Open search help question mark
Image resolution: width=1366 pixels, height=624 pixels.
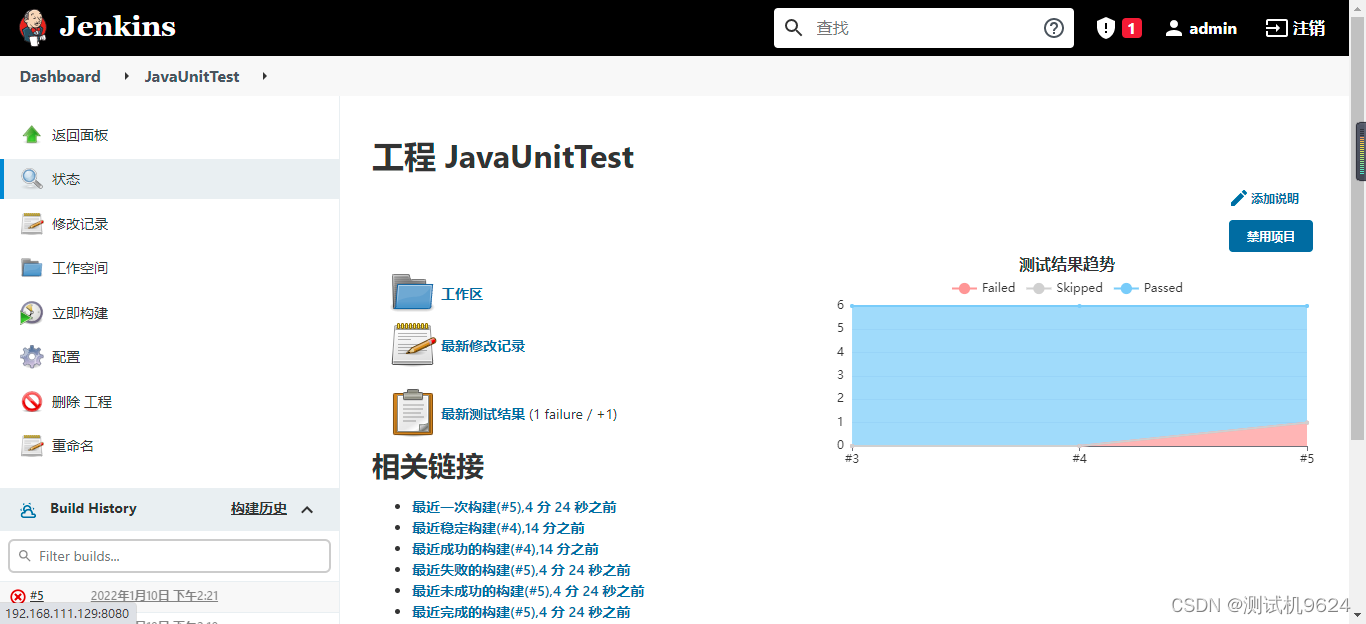coord(1054,28)
